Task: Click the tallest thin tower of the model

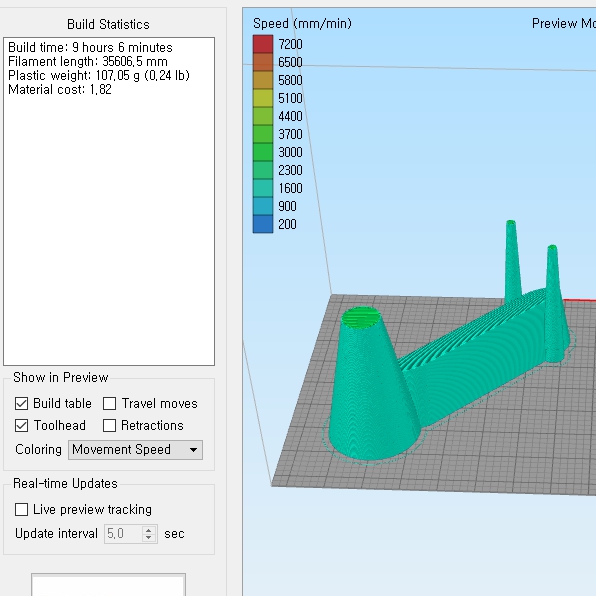Action: [x=513, y=262]
